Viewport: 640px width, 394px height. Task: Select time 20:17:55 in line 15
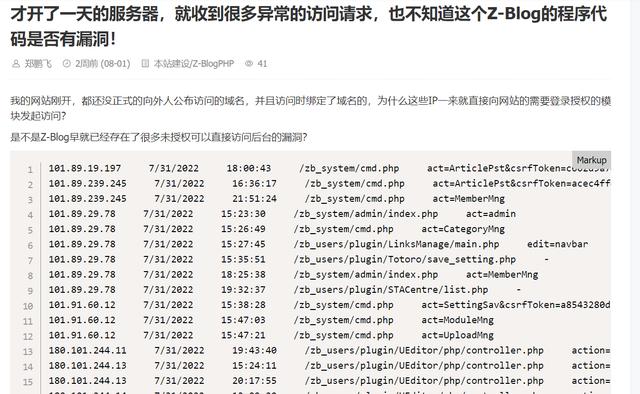pos(255,381)
